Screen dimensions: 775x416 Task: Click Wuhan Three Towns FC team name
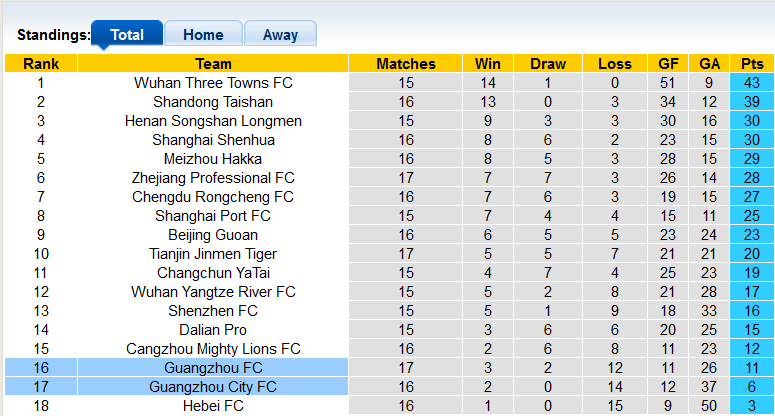(213, 83)
